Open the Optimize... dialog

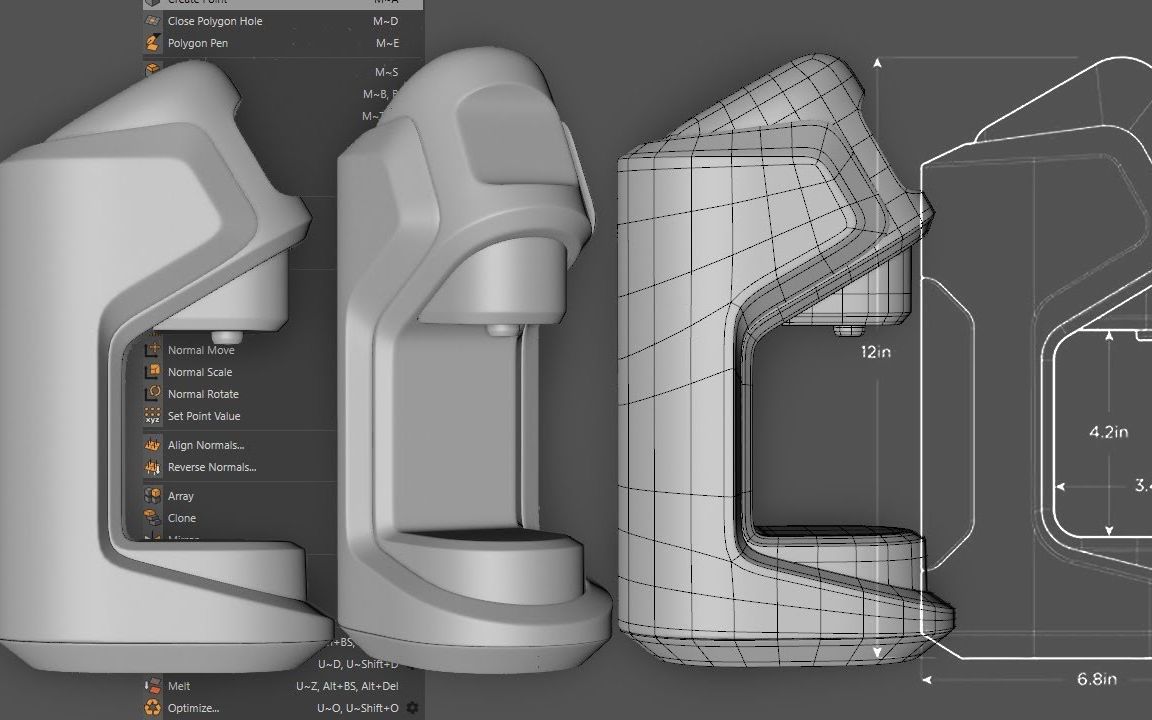coord(192,707)
